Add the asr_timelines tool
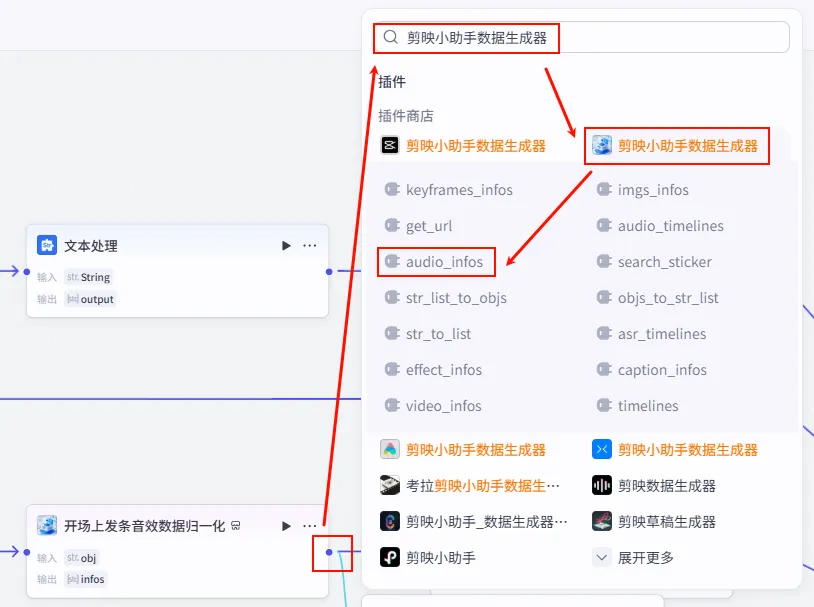814x607 pixels. pyautogui.click(x=652, y=334)
